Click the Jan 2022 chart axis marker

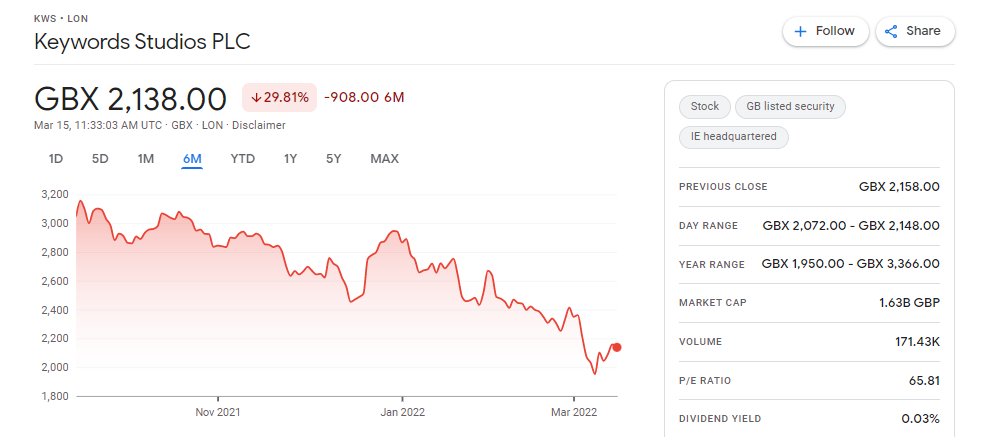pos(402,411)
